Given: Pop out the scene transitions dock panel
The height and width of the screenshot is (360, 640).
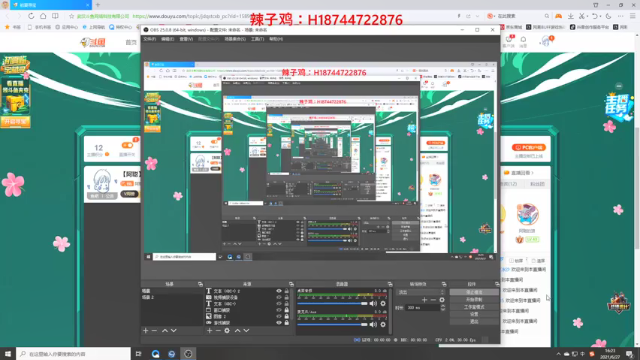Looking at the screenshot, I should pos(444,284).
